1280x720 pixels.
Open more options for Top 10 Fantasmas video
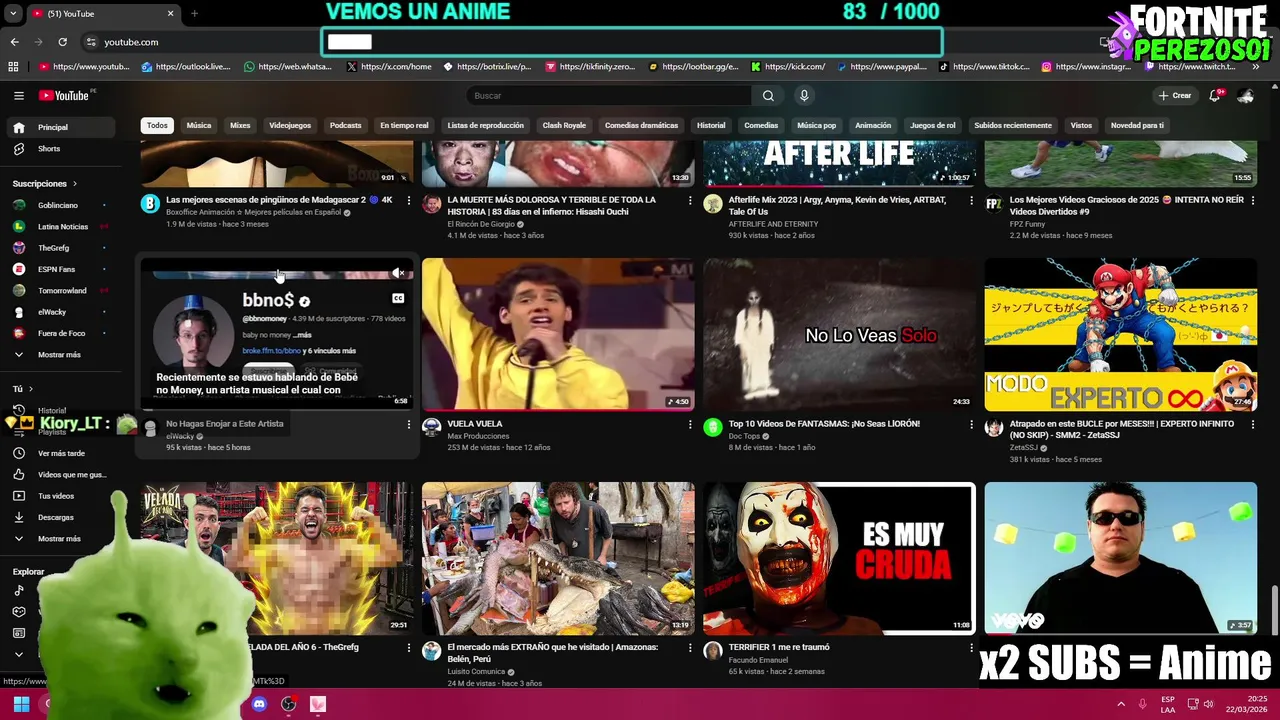pyautogui.click(x=971, y=425)
